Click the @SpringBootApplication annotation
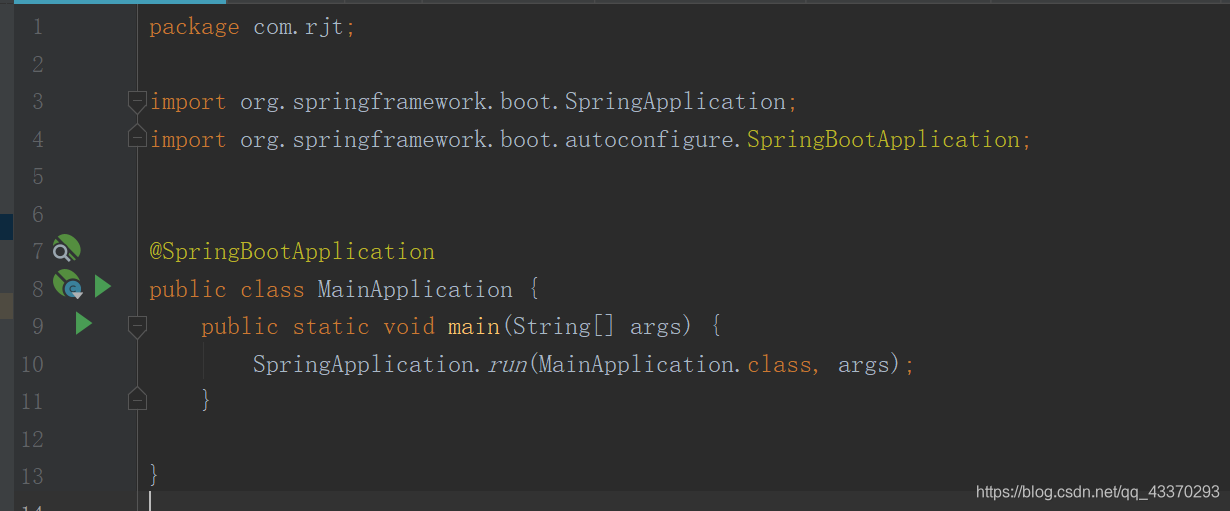This screenshot has width=1230, height=511. [292, 251]
